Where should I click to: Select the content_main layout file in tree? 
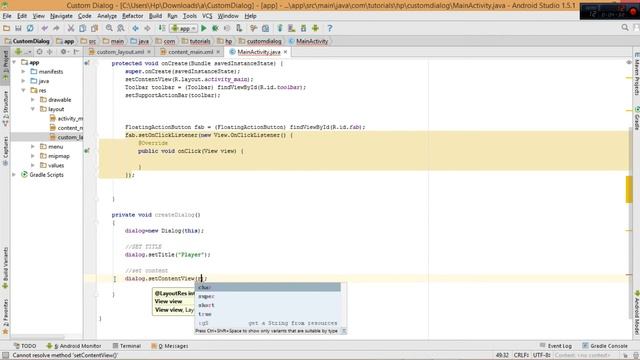[66, 128]
